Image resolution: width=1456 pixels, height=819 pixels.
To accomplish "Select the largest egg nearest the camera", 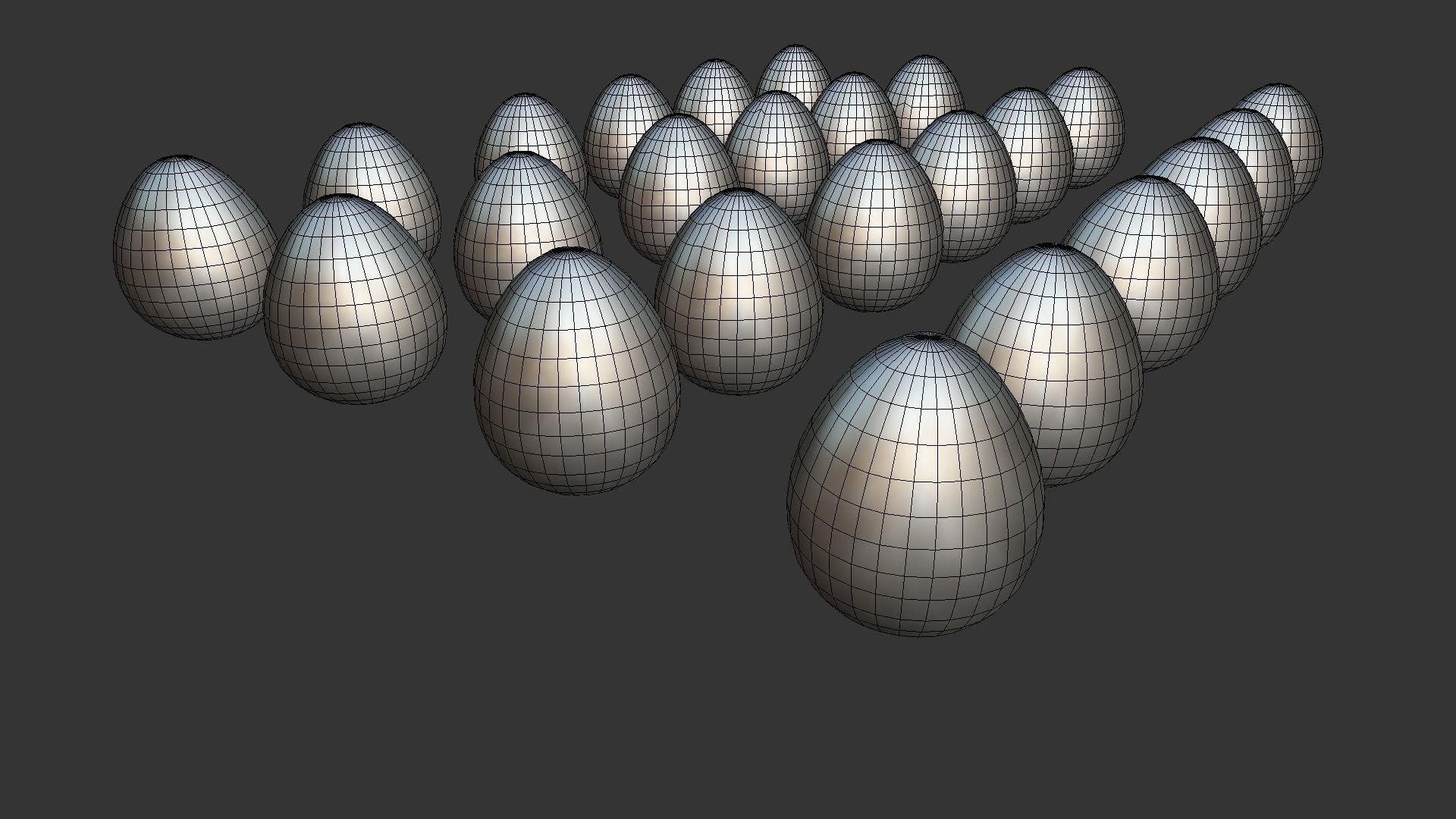I will pos(916,485).
